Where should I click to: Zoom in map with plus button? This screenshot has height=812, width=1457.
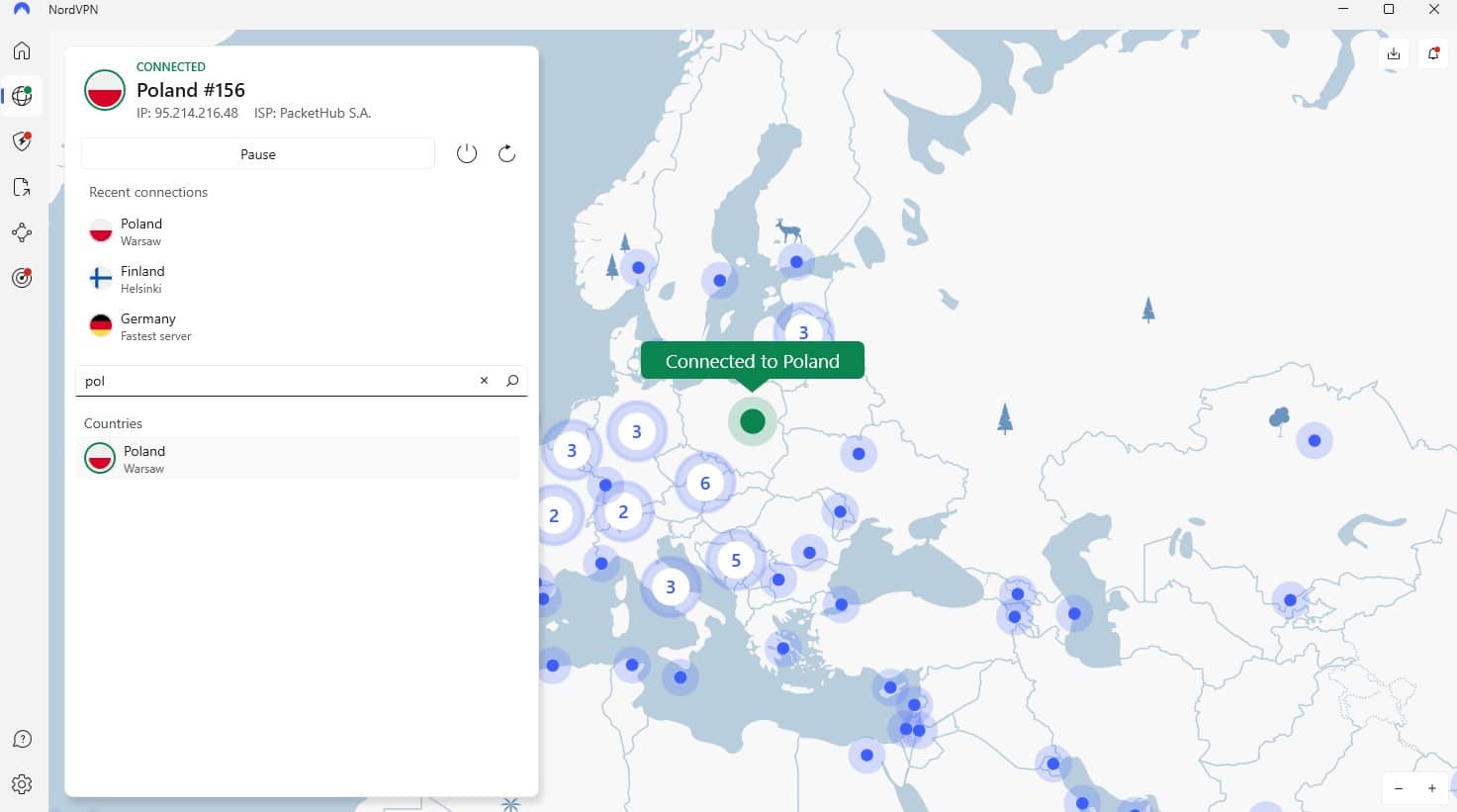1431,788
